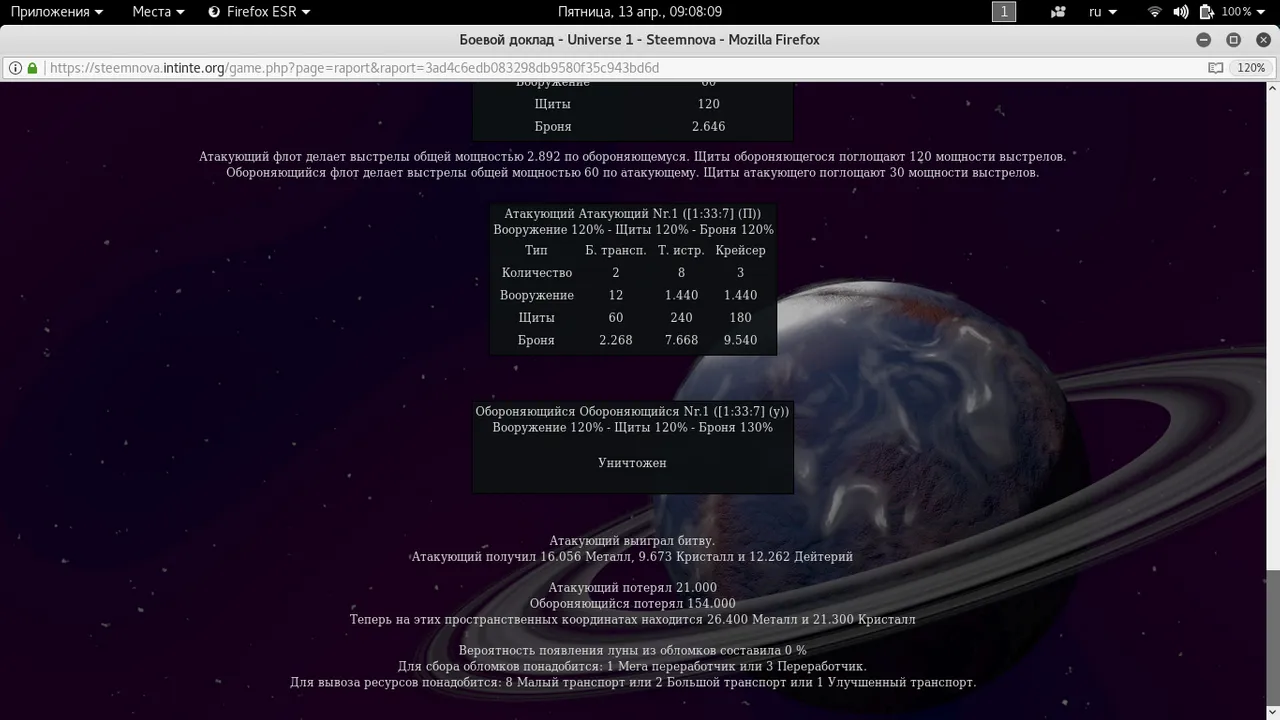1280x720 pixels.
Task: Click the 'Уничтожен' status text
Action: click(632, 463)
